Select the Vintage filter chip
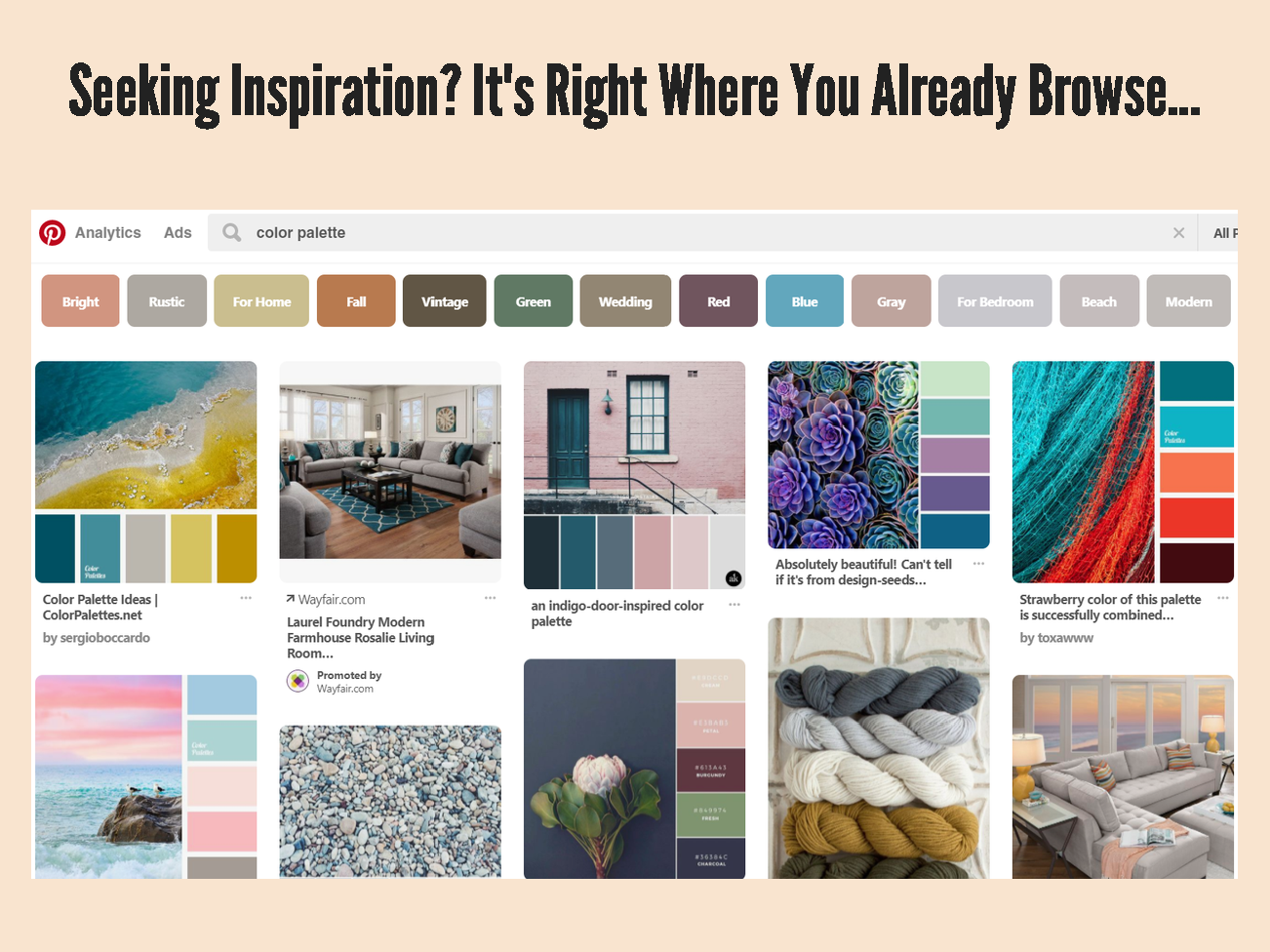1270x952 pixels. click(x=444, y=301)
